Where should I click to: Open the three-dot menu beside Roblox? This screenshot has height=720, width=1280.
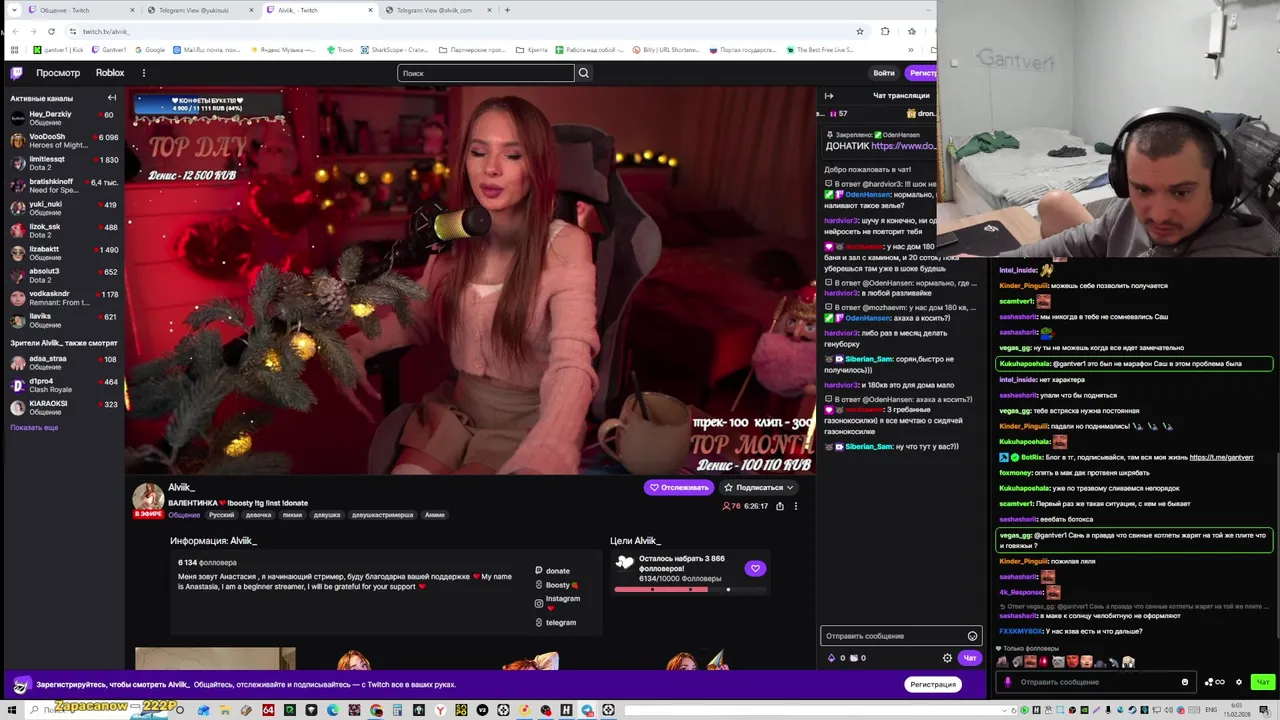(143, 73)
